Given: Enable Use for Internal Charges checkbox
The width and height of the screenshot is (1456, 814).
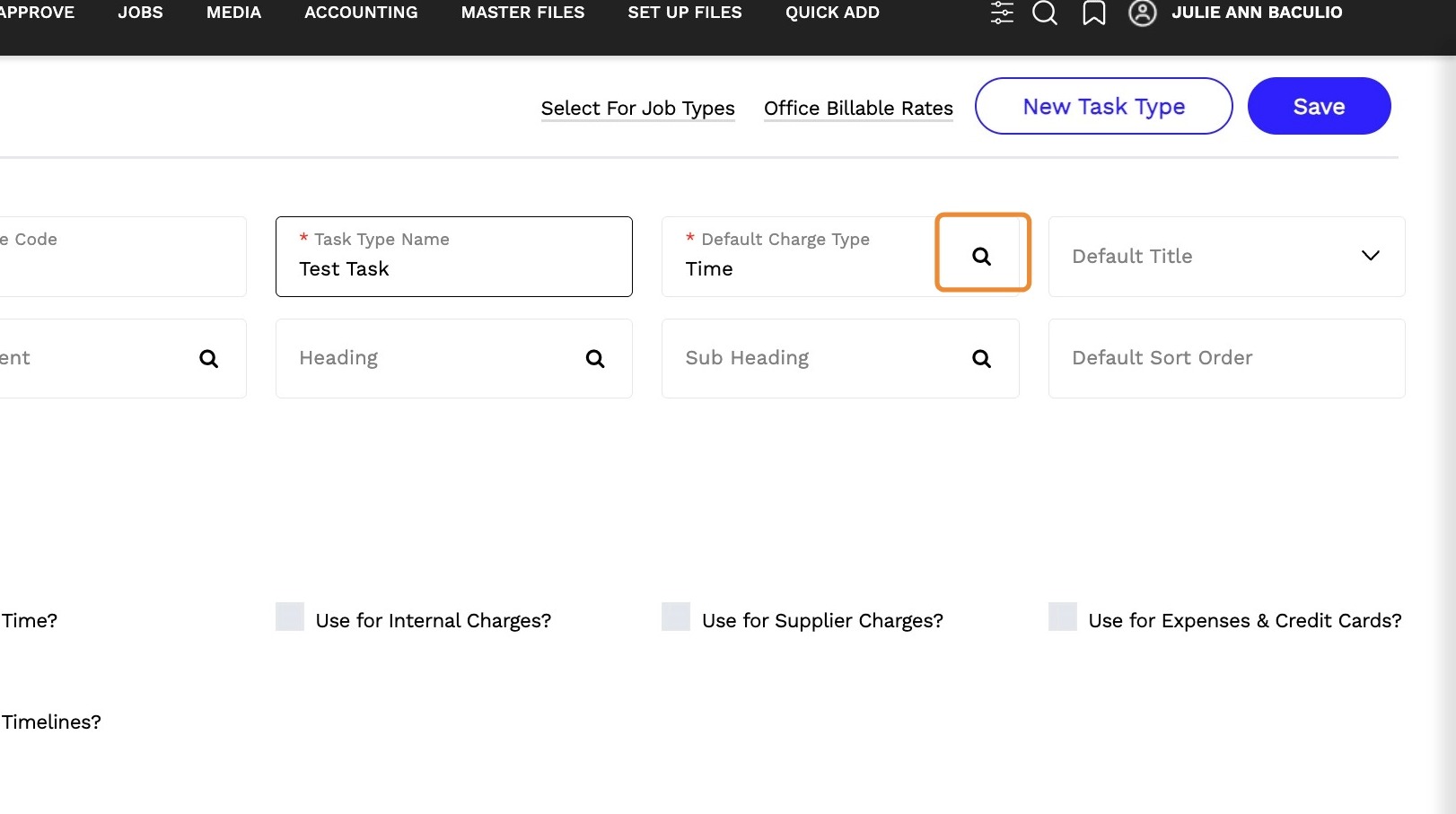Looking at the screenshot, I should 290,617.
